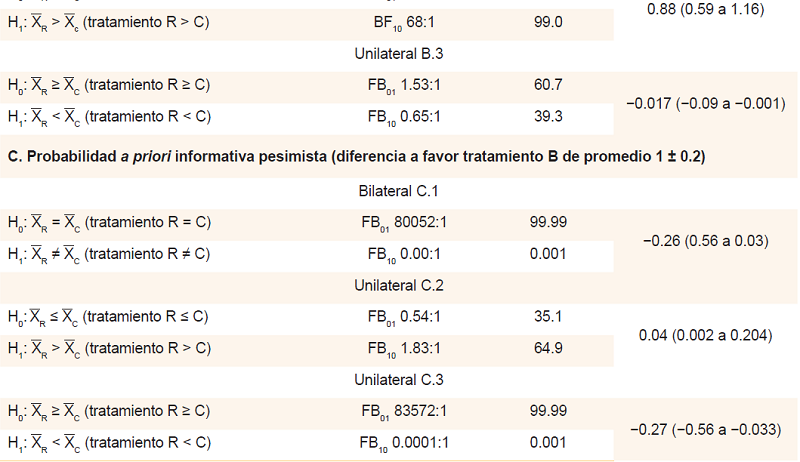Click the FB01 80052:1 cell

click(405, 221)
